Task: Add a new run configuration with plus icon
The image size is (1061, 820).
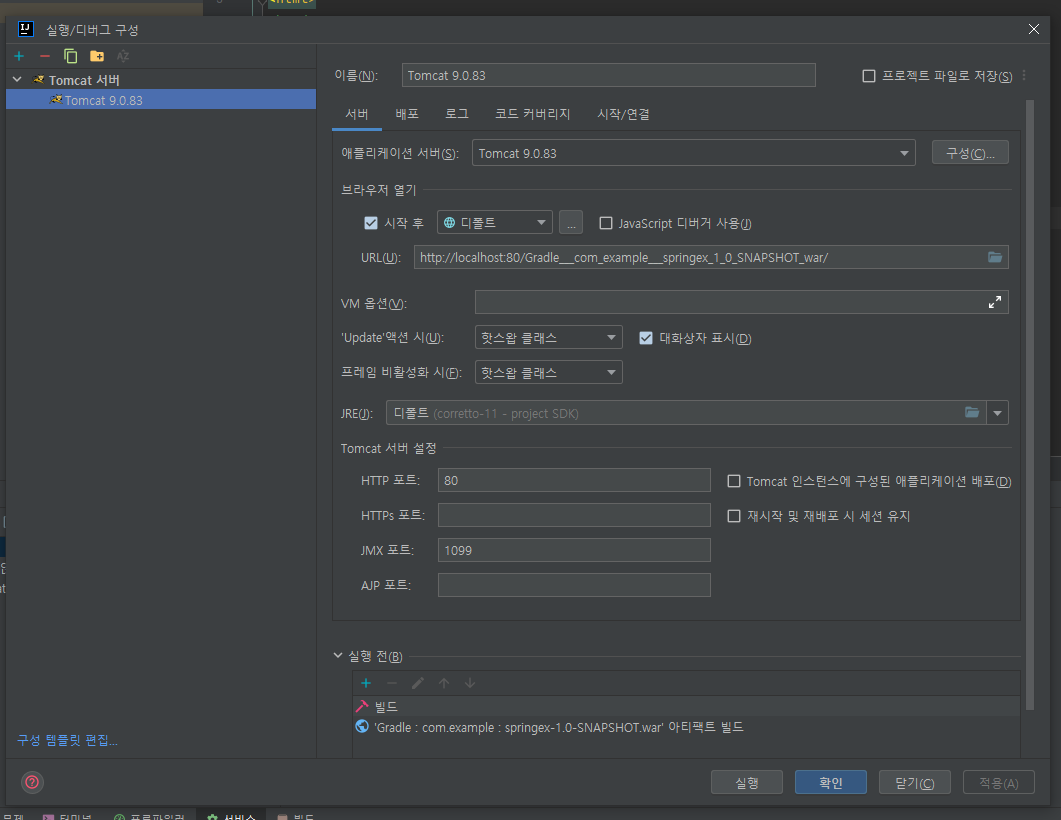Action: coord(19,56)
